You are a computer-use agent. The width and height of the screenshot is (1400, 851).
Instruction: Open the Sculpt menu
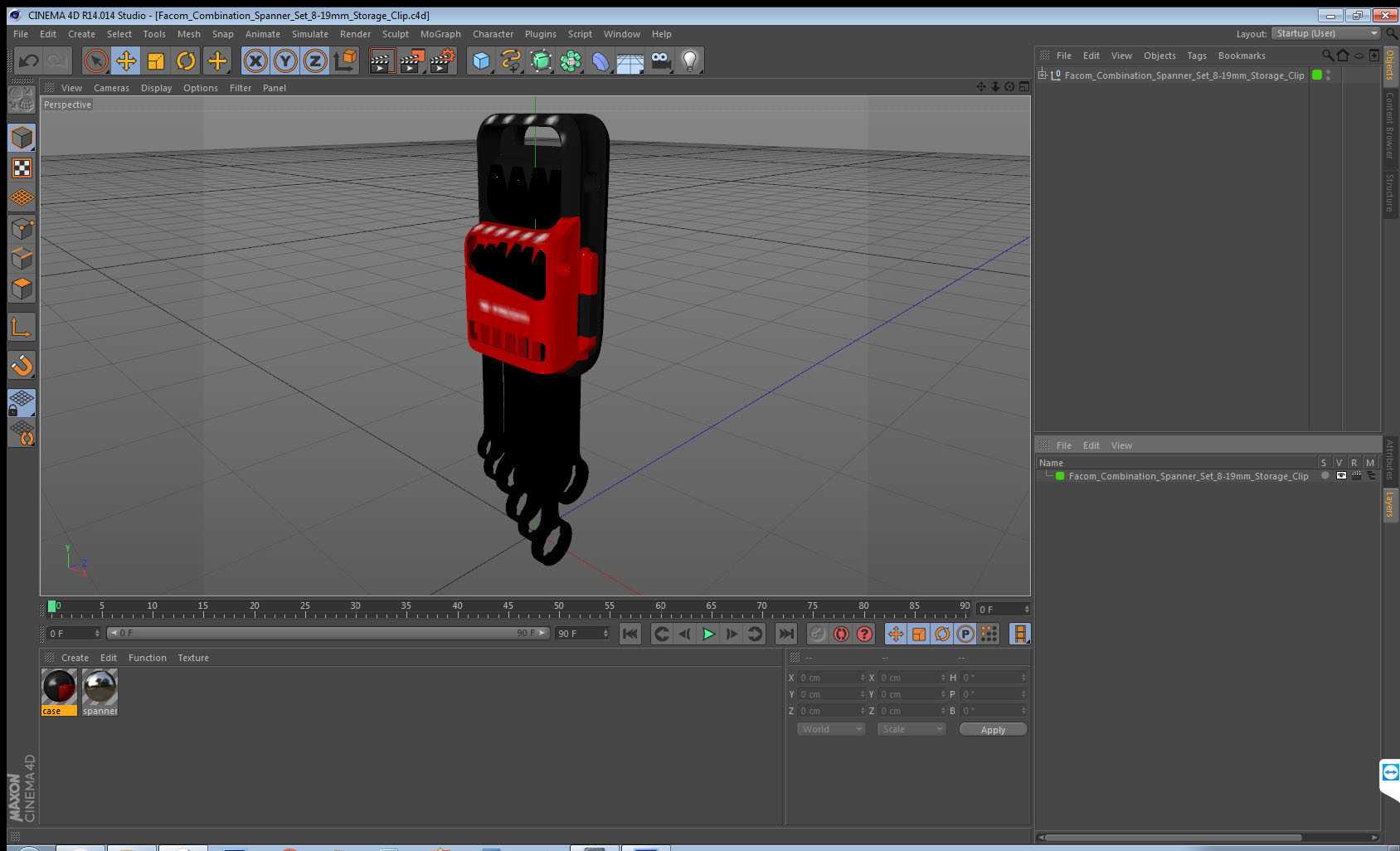[x=396, y=34]
